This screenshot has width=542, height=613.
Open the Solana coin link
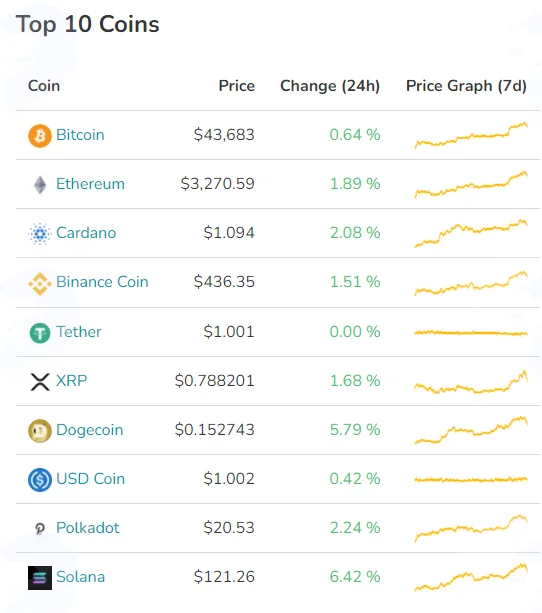click(x=81, y=577)
